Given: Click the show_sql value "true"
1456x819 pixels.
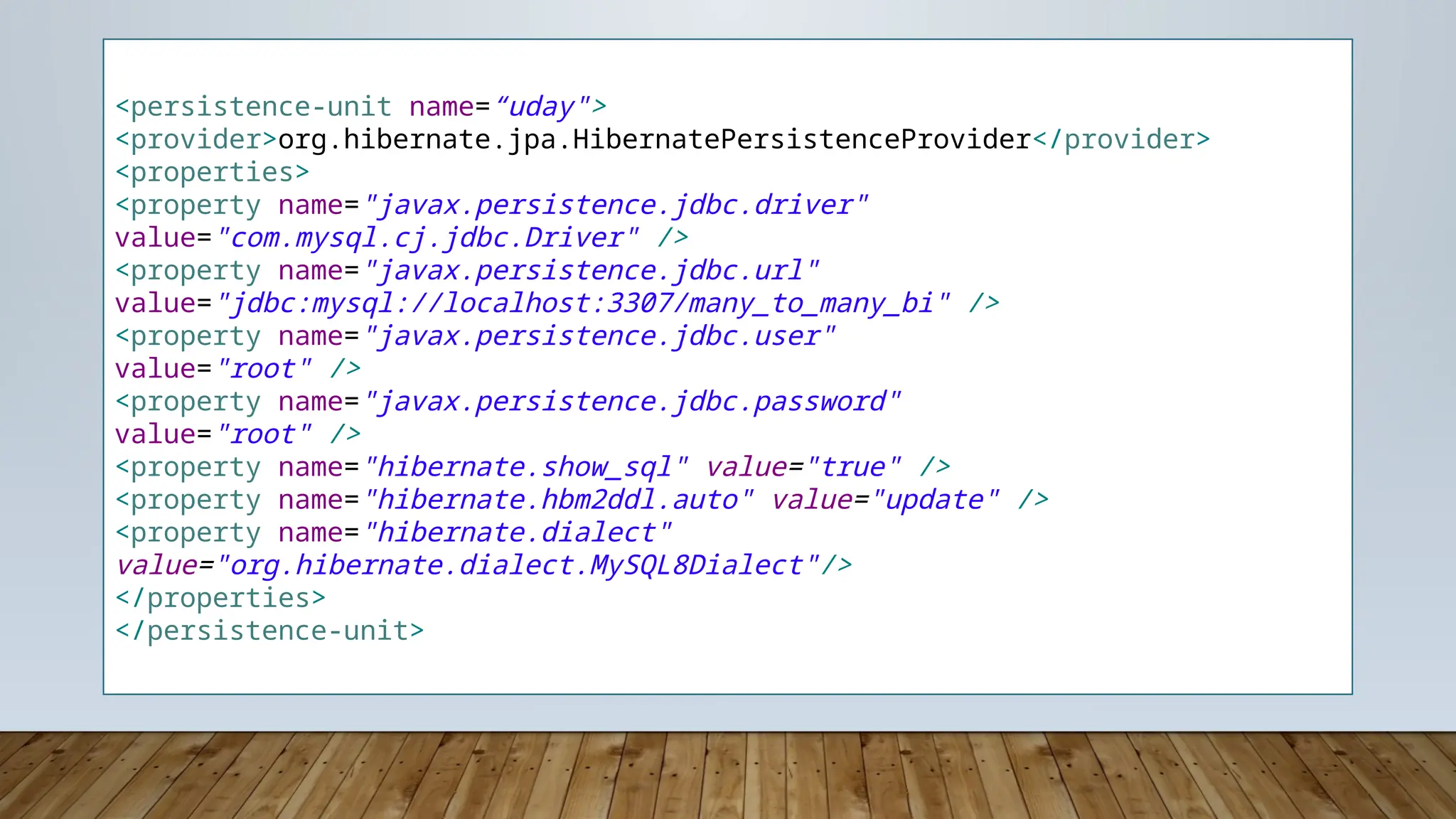Looking at the screenshot, I should point(853,467).
